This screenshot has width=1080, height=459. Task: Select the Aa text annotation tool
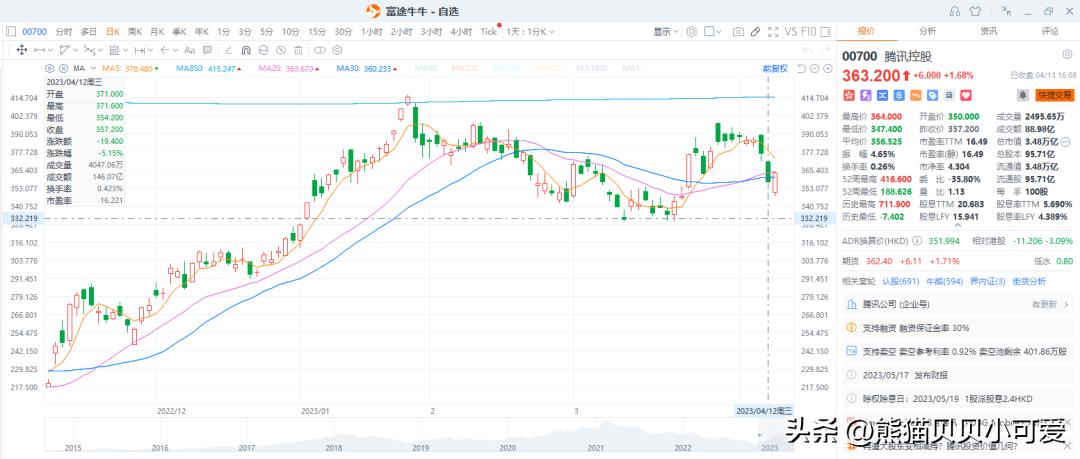click(189, 50)
